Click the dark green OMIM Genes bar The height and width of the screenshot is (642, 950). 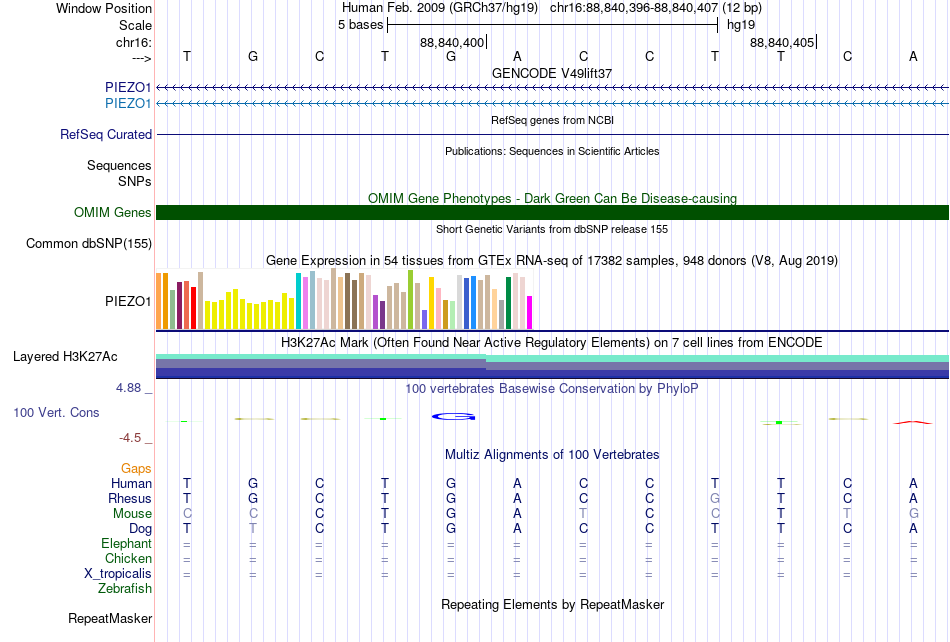[x=553, y=213]
